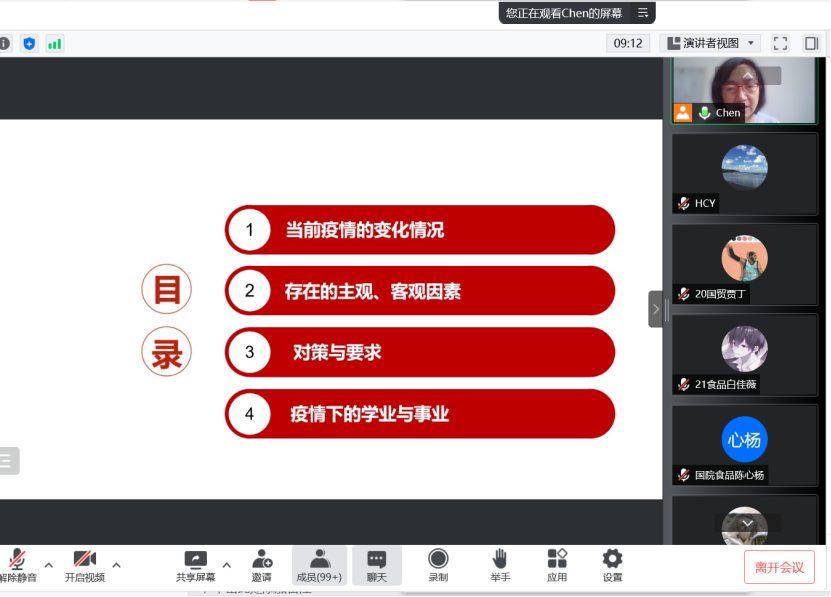Toggle the side panel layout icon
831x597 pixels.
tap(811, 43)
